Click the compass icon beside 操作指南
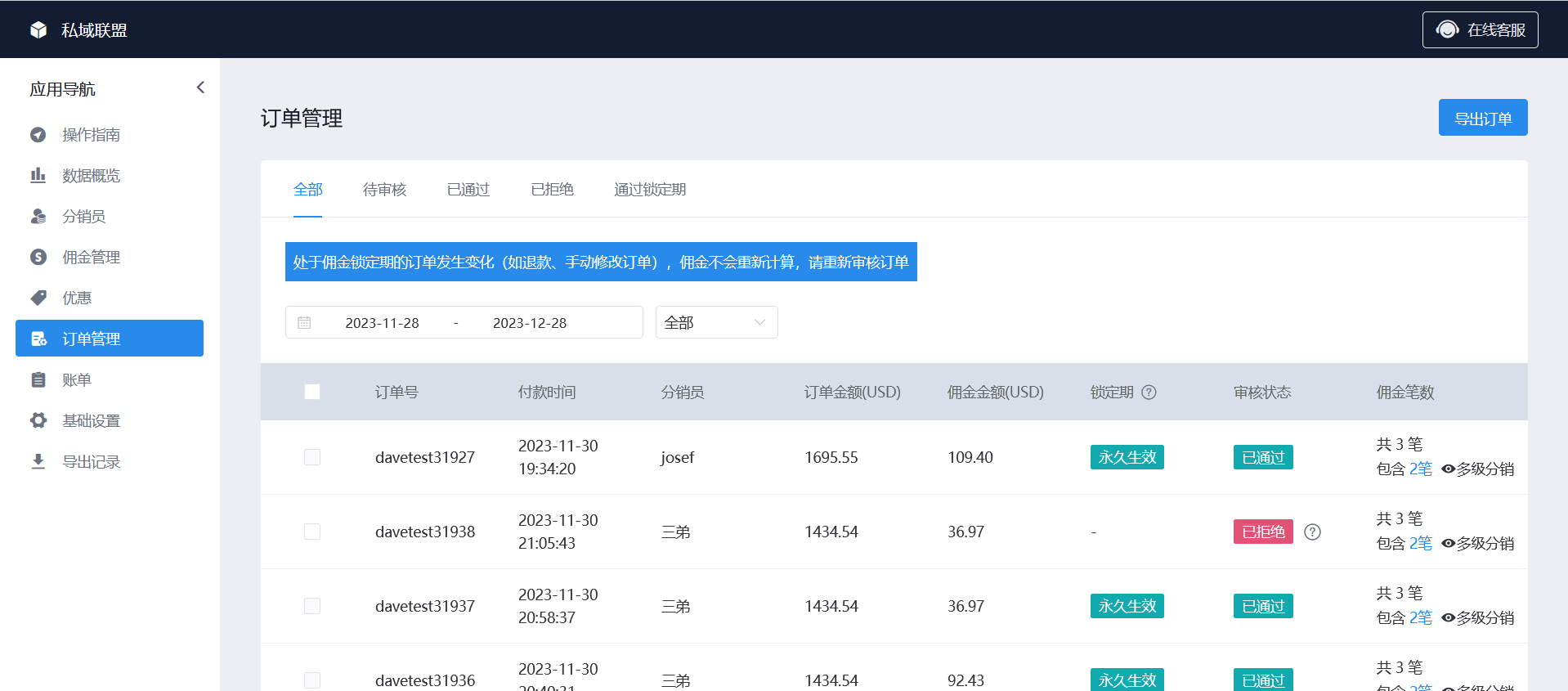This screenshot has height=691, width=1568. coord(38,135)
